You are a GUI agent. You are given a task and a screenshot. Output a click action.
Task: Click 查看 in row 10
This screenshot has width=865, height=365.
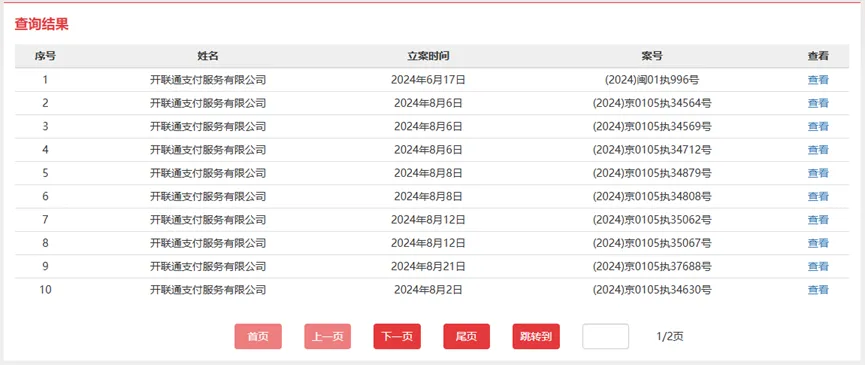pos(818,290)
